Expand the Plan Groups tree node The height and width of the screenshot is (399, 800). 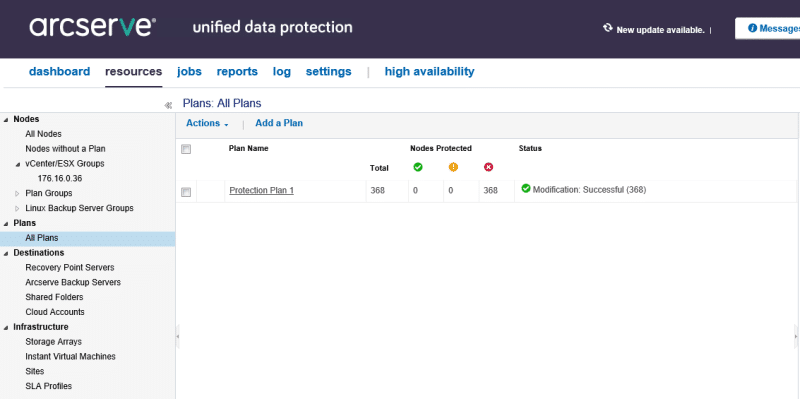point(17,193)
